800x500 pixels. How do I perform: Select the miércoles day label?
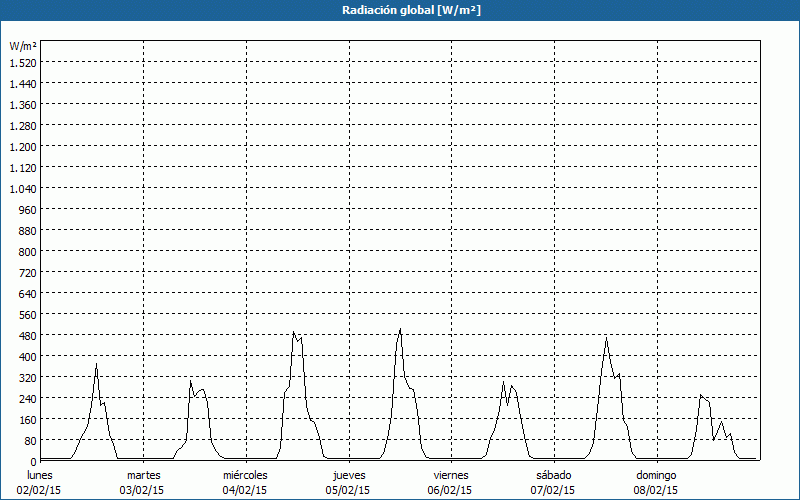click(x=245, y=475)
